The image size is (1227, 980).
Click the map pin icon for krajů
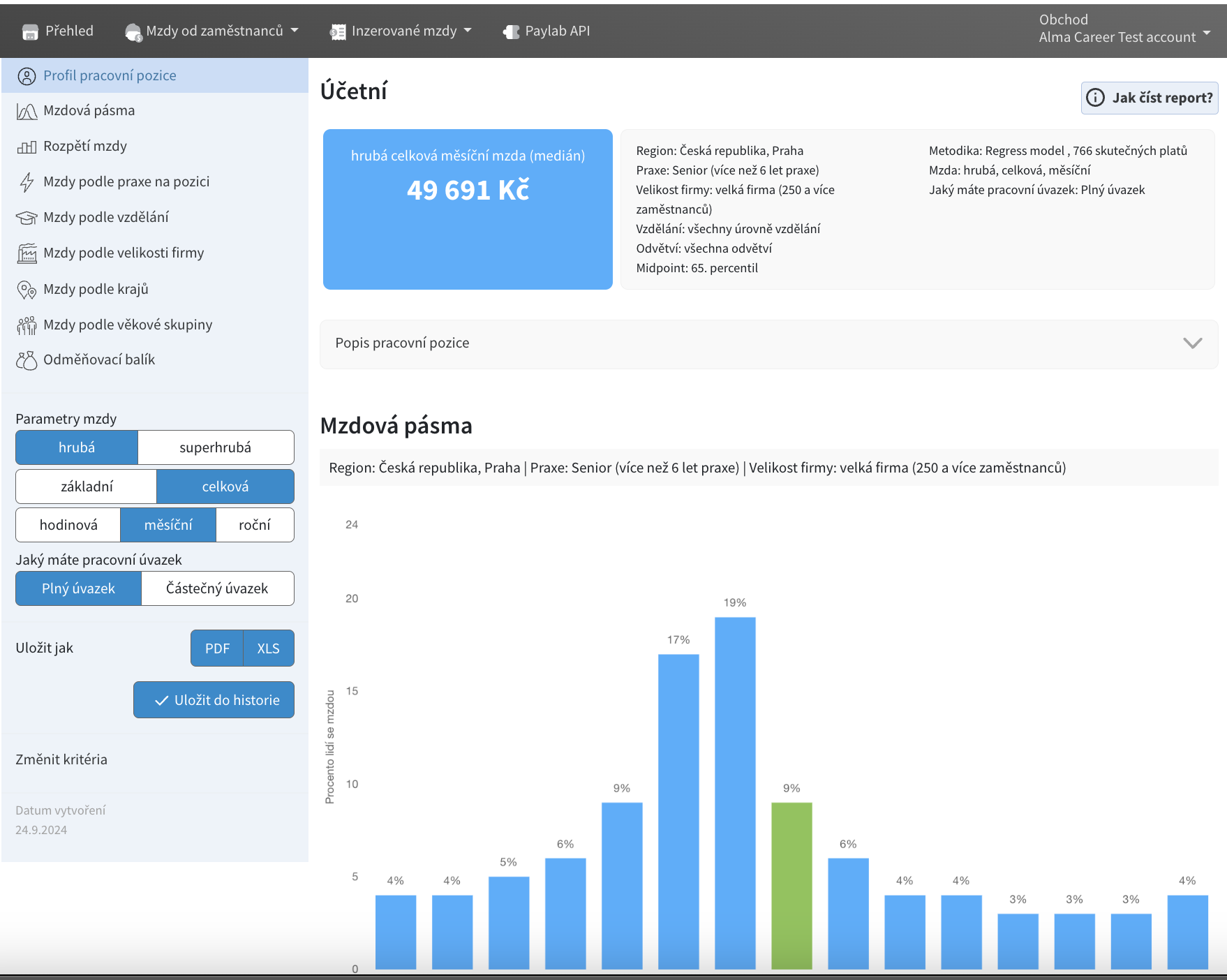point(27,290)
